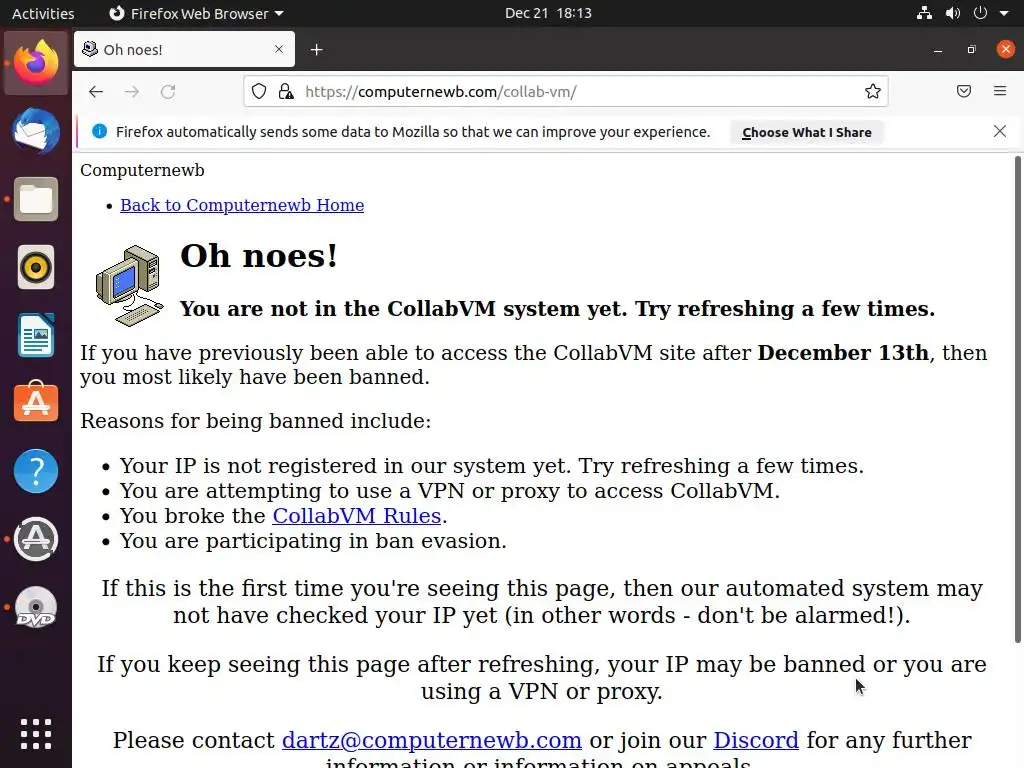
Task: Open tracking protection shield icon
Action: coord(259,91)
